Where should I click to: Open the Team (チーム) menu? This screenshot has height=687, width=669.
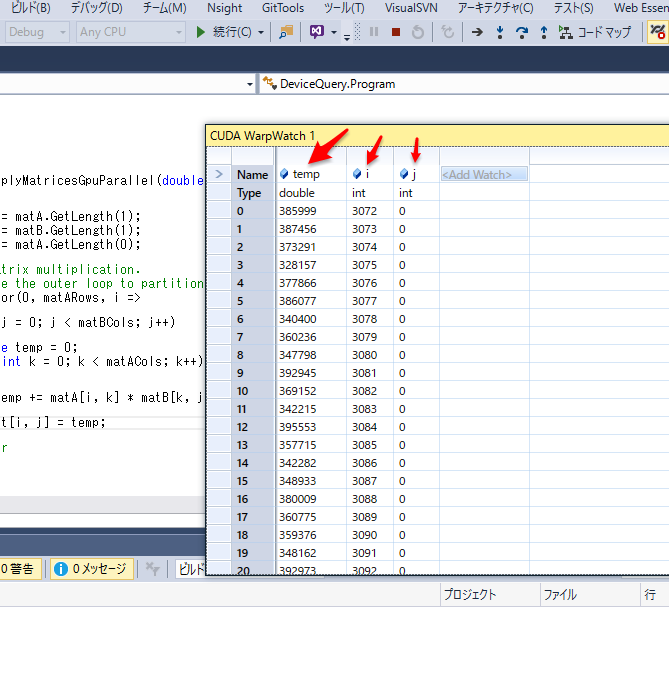click(164, 8)
